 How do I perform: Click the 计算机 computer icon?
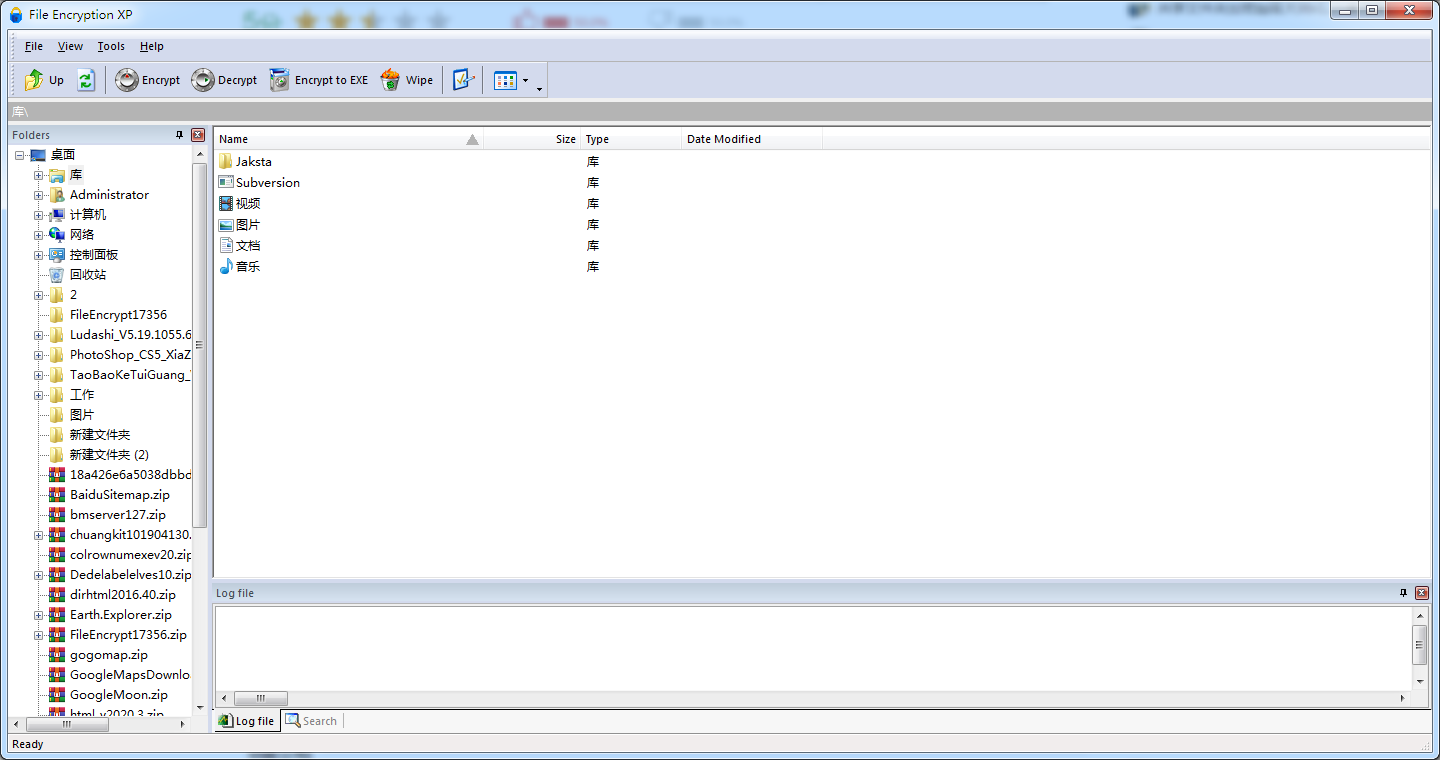(x=57, y=215)
